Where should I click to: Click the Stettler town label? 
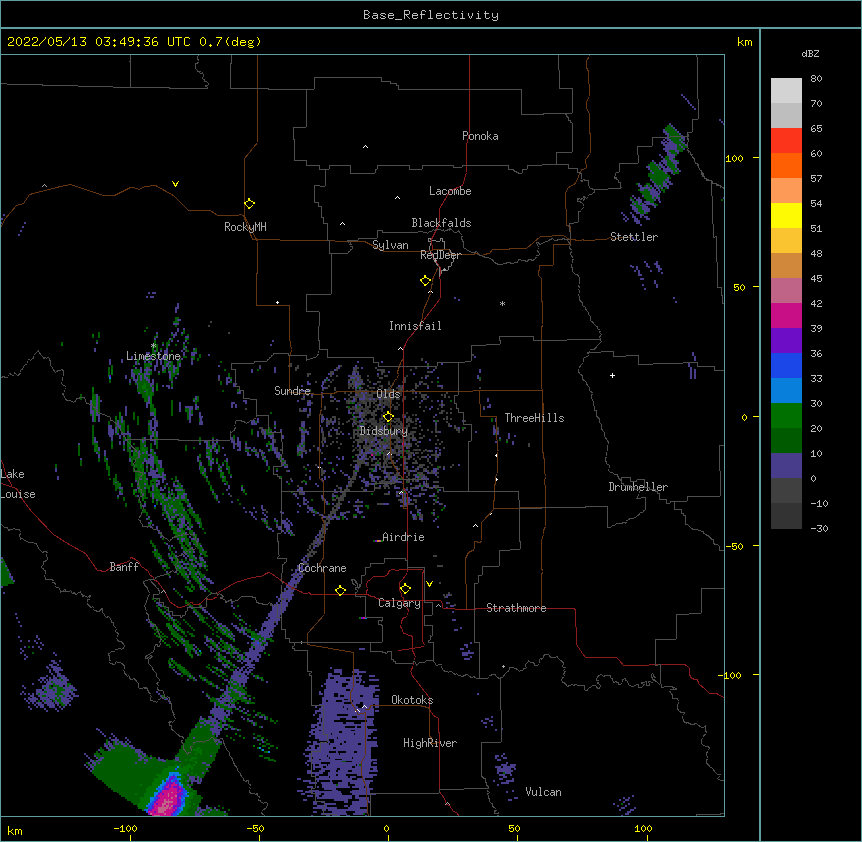634,237
